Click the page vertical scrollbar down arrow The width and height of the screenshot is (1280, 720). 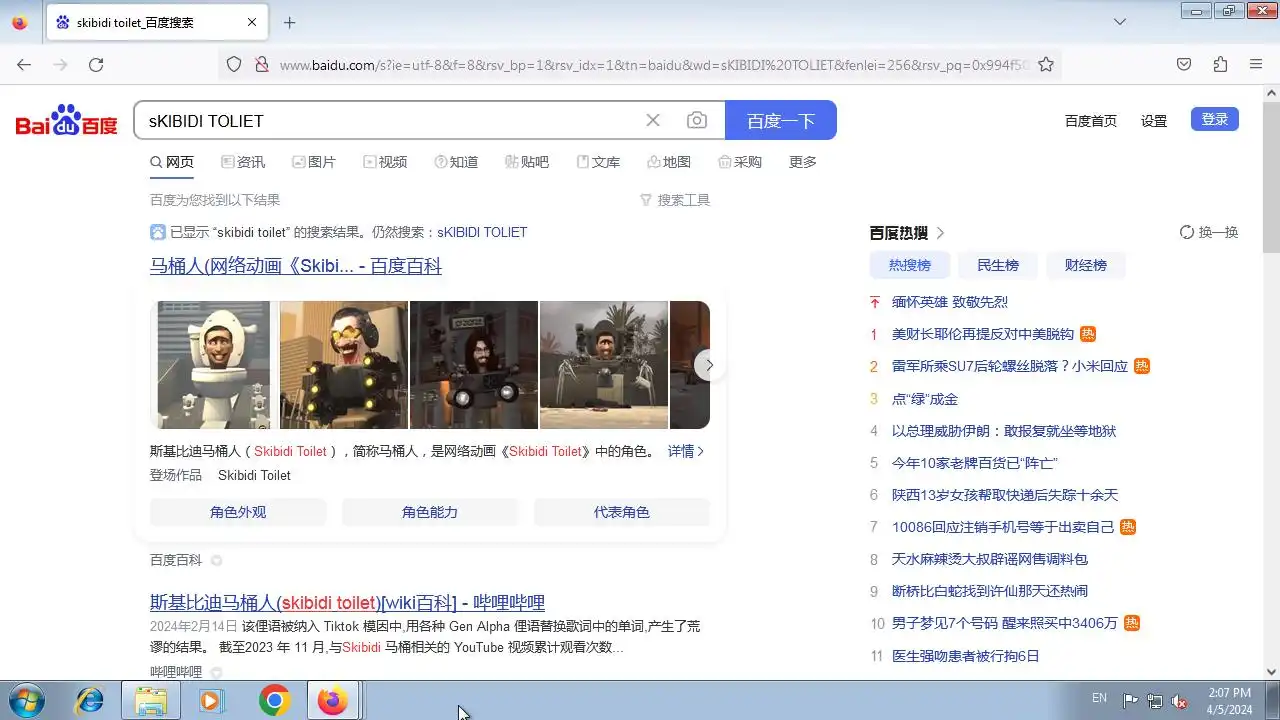point(1271,672)
